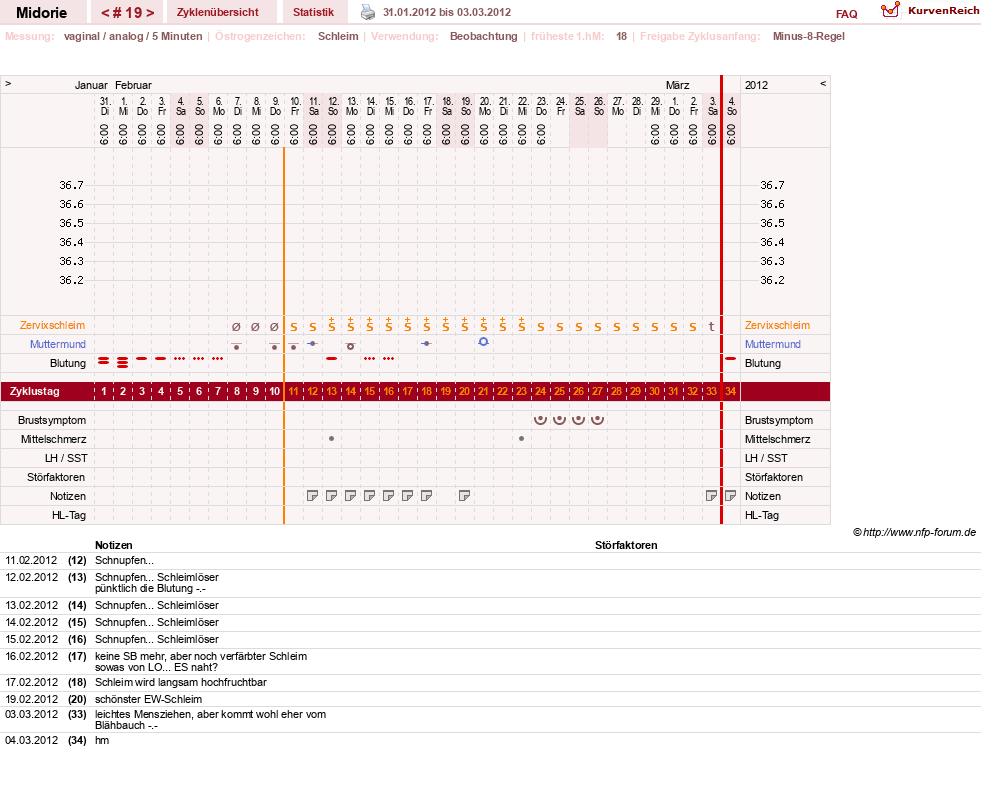
Task: Open the note icon on cycle day 13
Action: [332, 496]
